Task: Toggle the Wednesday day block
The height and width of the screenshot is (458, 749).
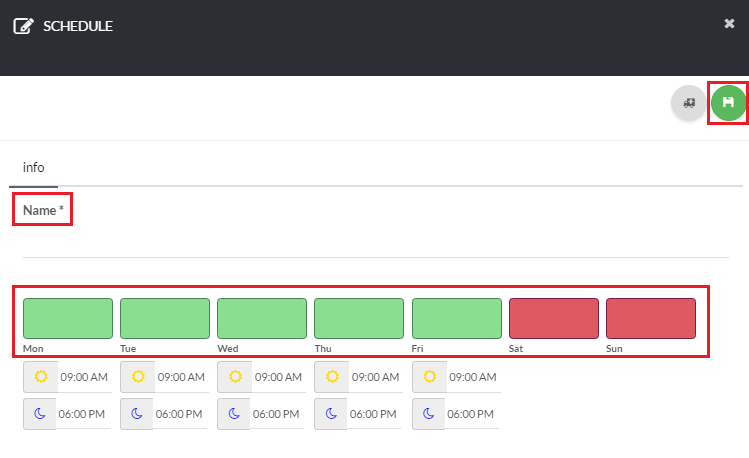Action: pyautogui.click(x=262, y=318)
